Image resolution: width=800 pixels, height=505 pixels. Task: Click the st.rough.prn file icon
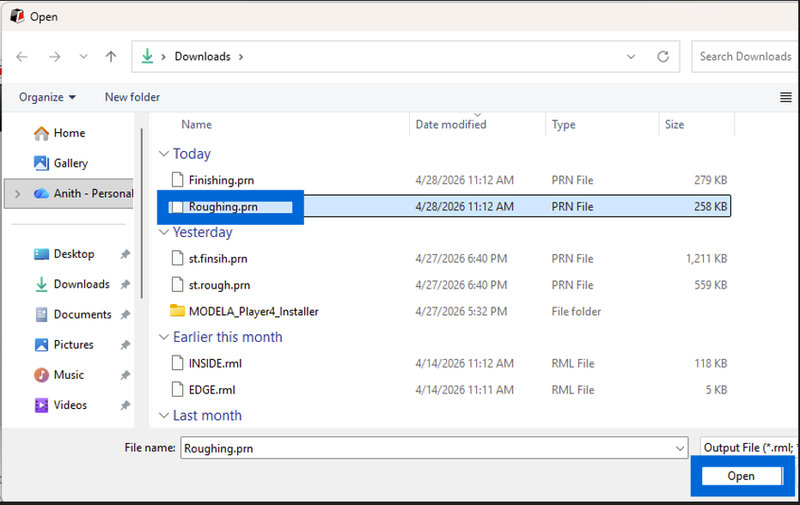point(177,285)
